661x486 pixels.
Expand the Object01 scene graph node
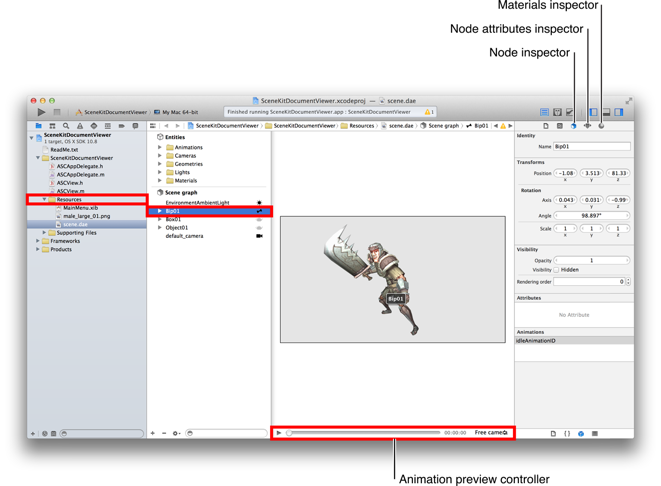tap(160, 228)
